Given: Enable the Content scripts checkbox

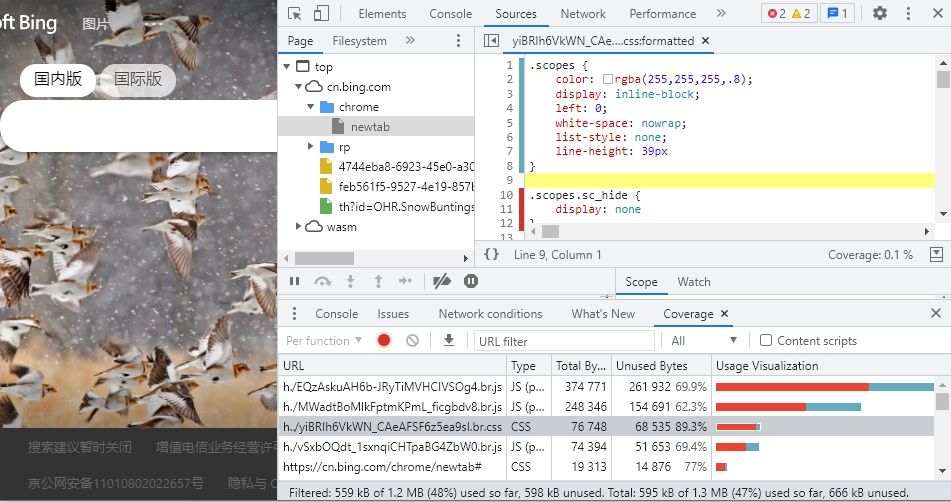Looking at the screenshot, I should (766, 340).
